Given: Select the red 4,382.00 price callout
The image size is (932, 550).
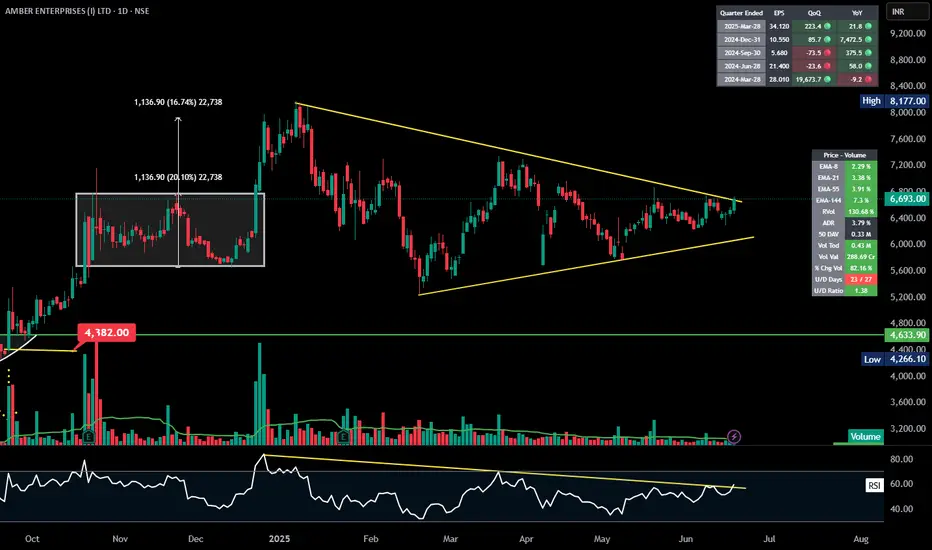Looking at the screenshot, I should point(106,332).
